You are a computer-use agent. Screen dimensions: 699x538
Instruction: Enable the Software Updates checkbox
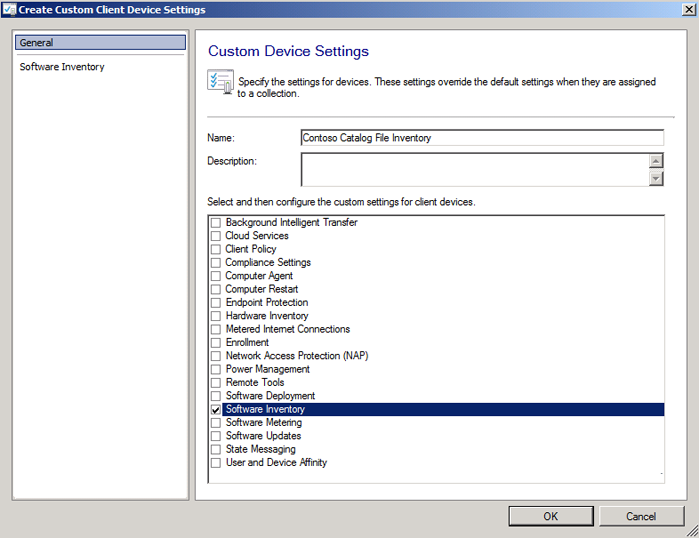pyautogui.click(x=215, y=436)
